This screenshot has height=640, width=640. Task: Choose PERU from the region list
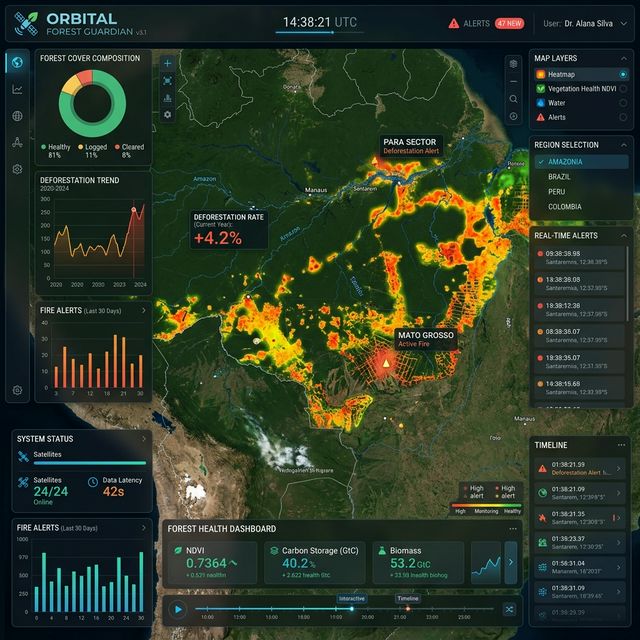pos(558,191)
